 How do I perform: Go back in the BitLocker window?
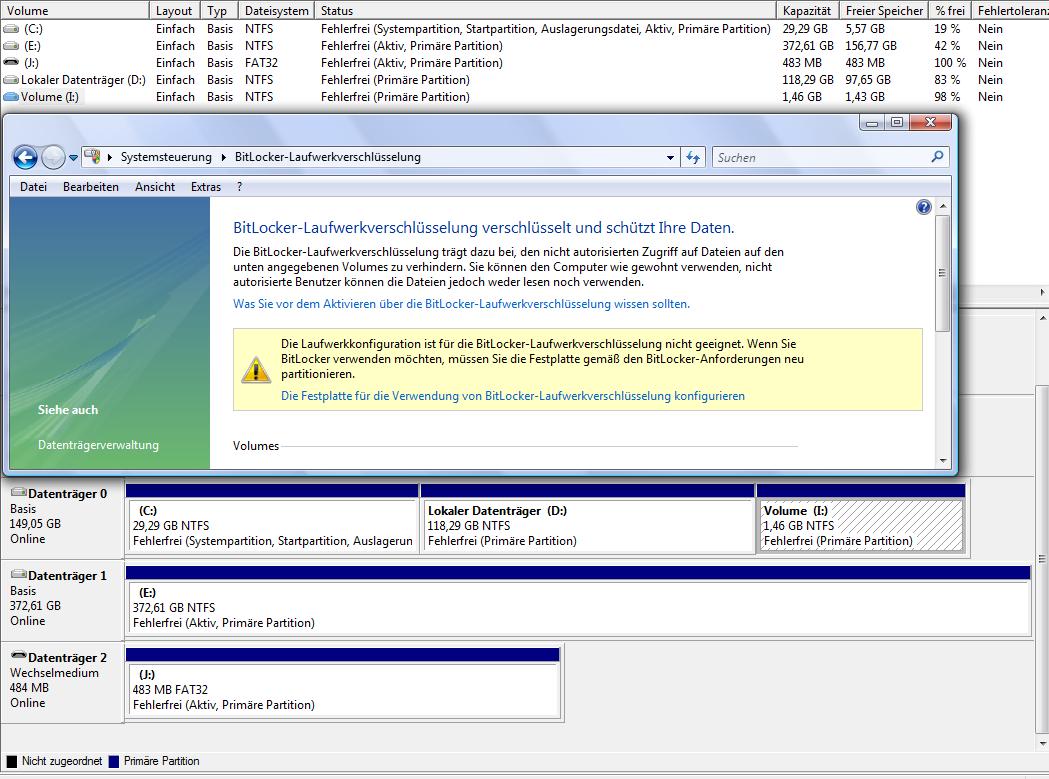point(25,158)
